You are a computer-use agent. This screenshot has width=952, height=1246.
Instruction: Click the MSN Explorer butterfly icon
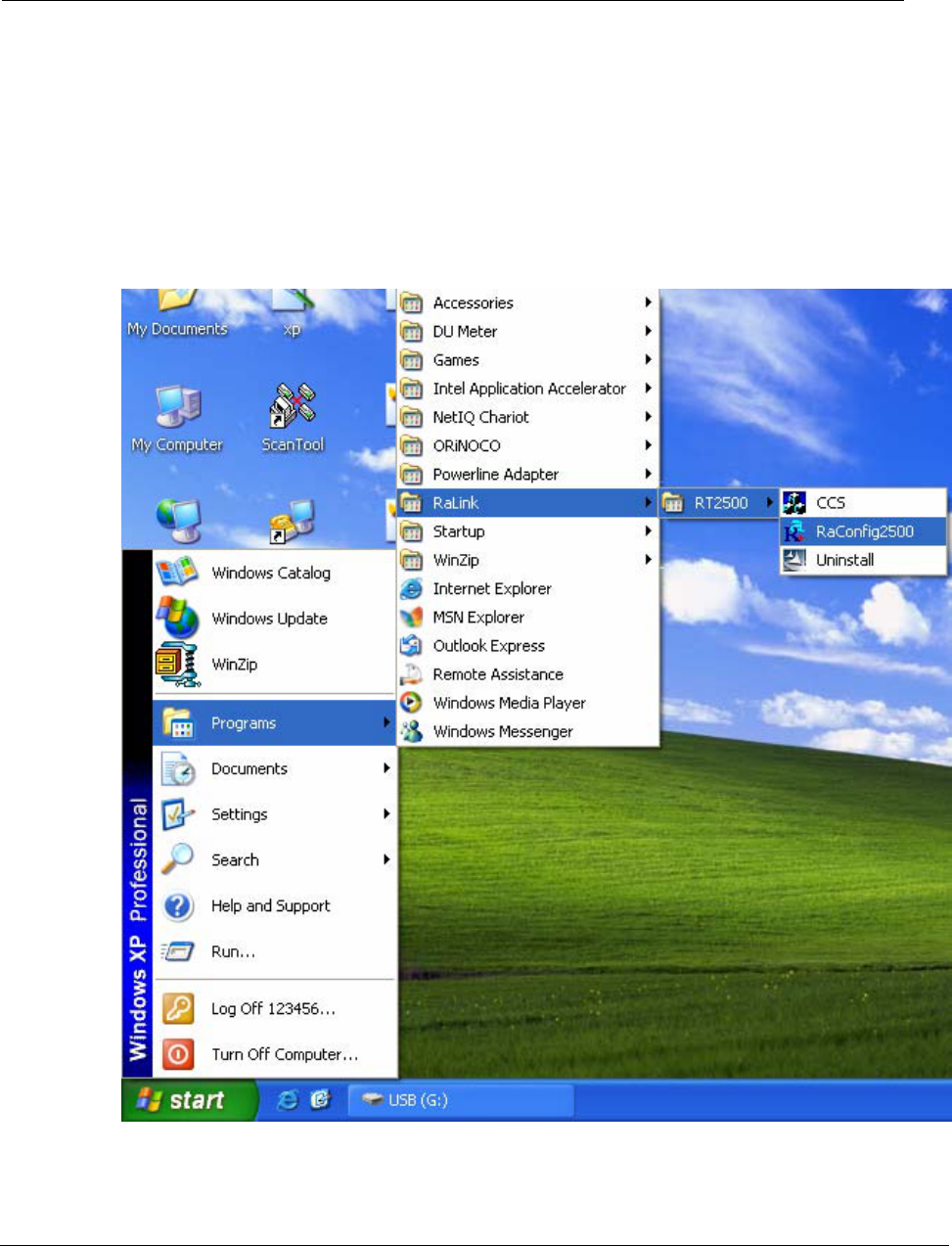coord(413,617)
